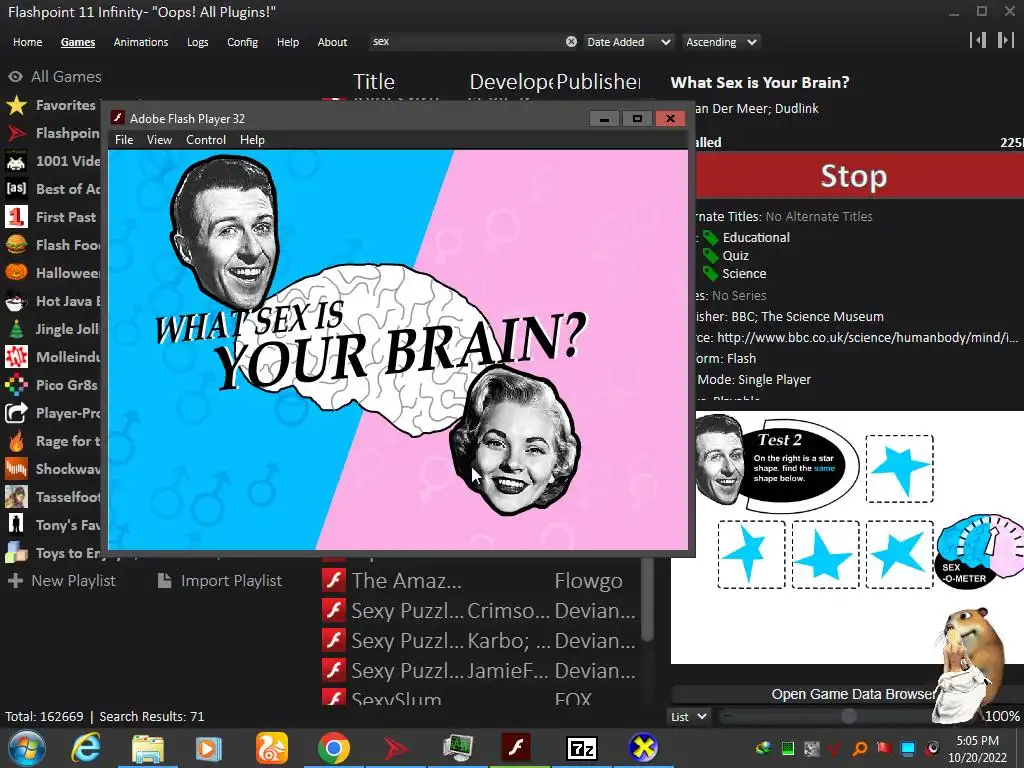This screenshot has height=768, width=1024.
Task: Open the Flash Food burger icon
Action: tap(16, 245)
